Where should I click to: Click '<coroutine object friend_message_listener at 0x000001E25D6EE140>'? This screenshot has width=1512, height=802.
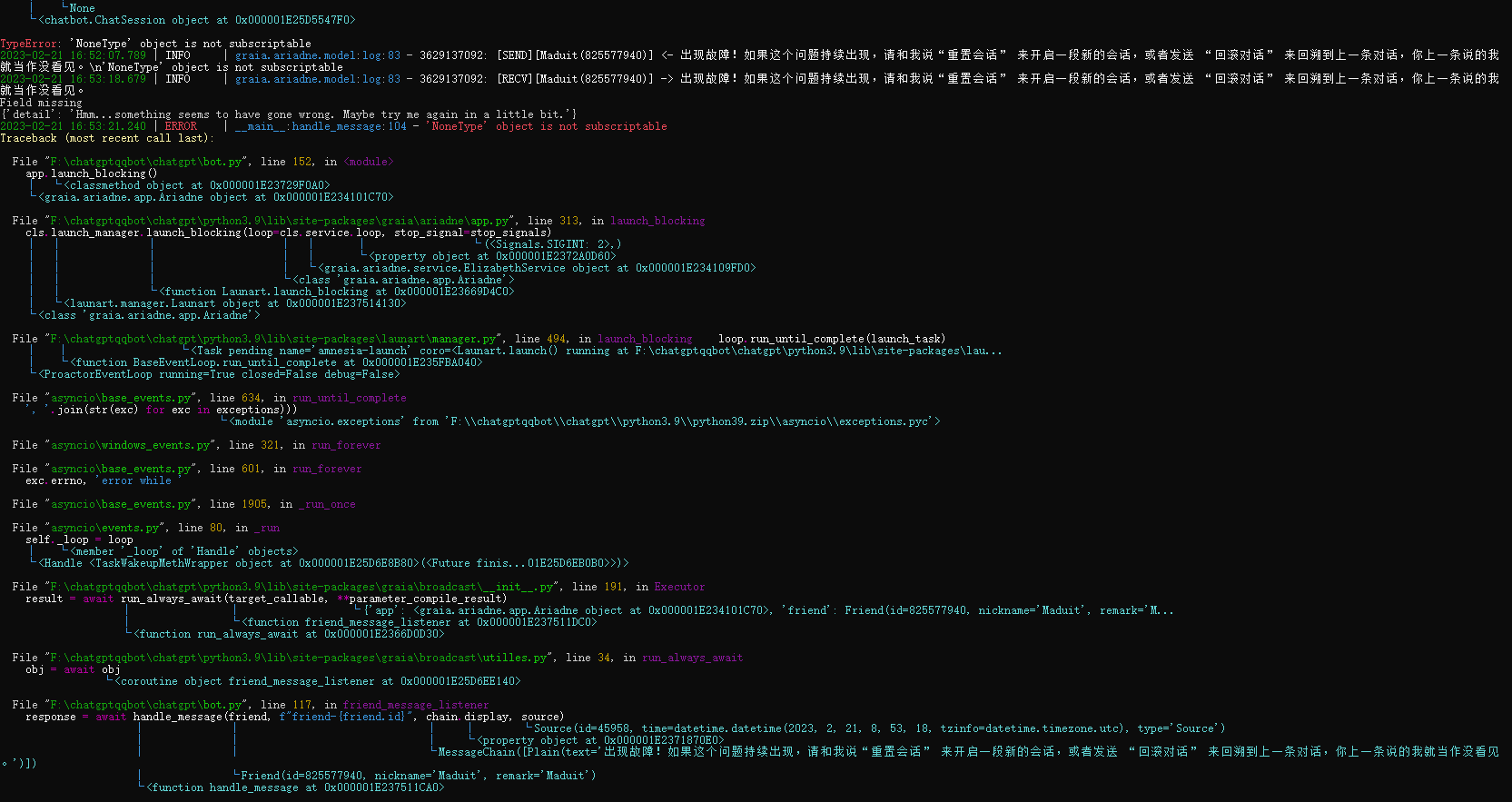tap(318, 681)
